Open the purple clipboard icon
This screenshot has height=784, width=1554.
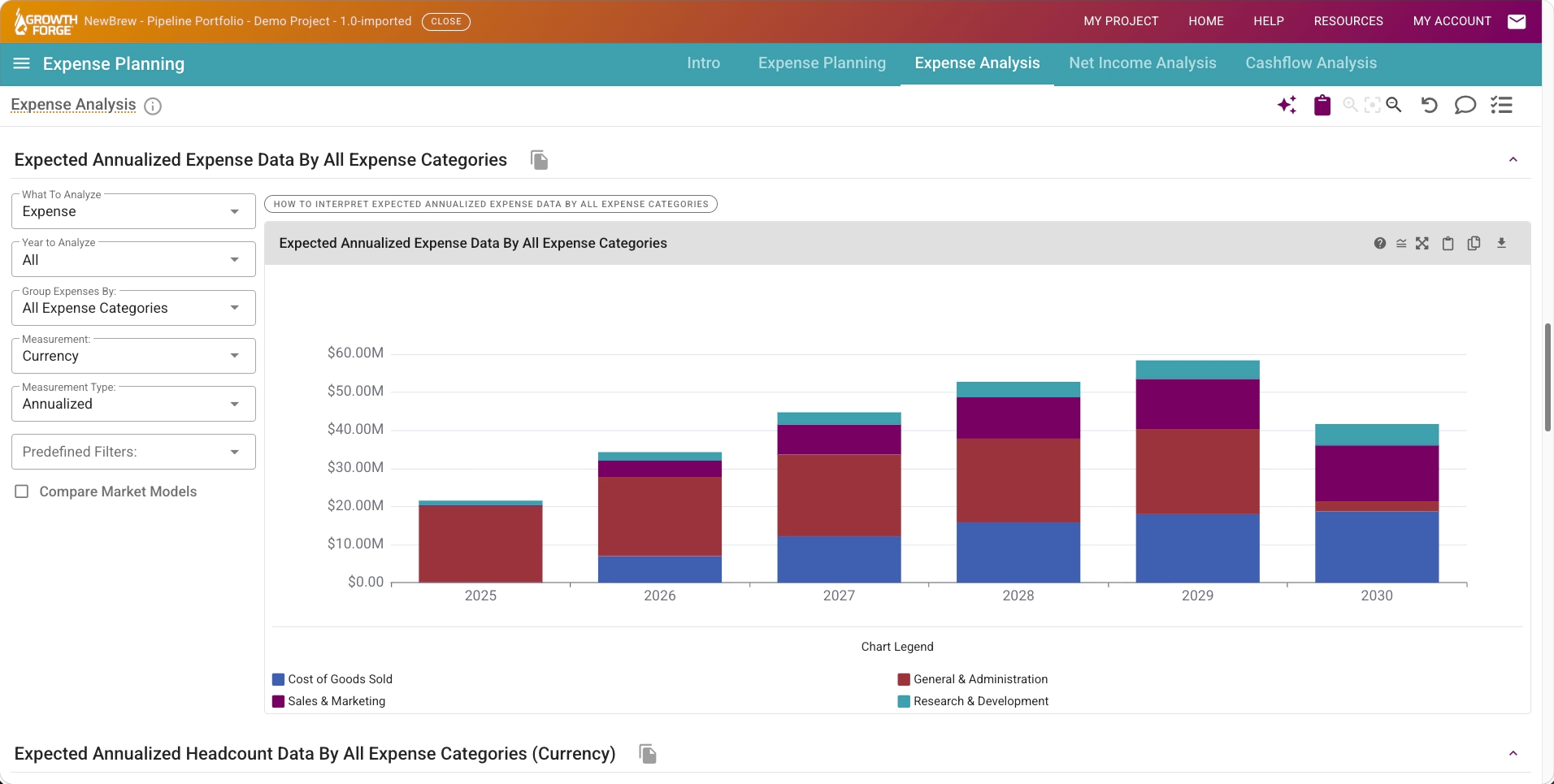(x=1322, y=105)
